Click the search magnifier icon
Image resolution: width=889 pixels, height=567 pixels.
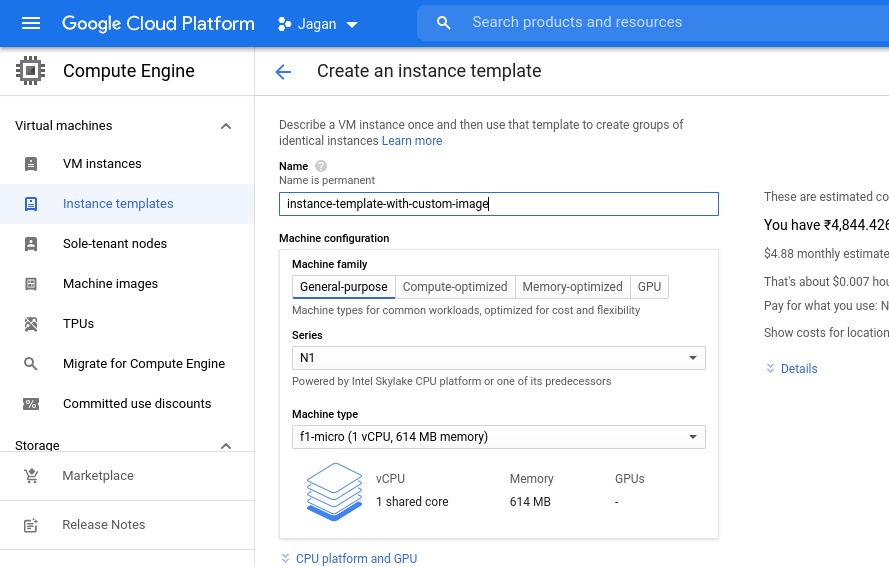(x=443, y=23)
